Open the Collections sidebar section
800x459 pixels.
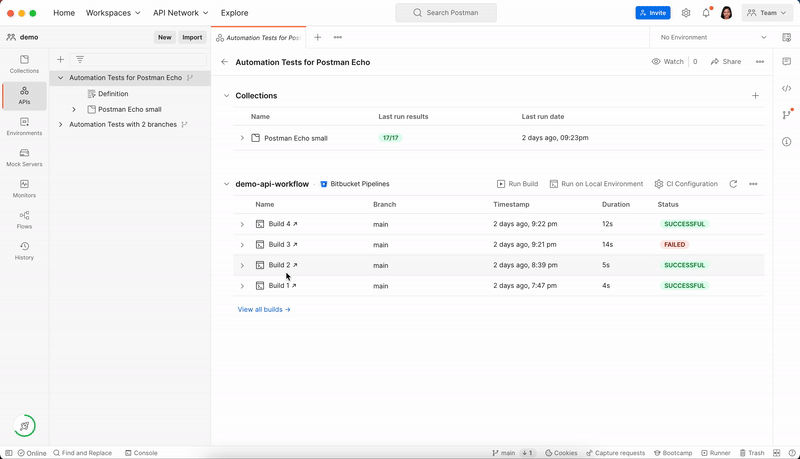(x=24, y=64)
